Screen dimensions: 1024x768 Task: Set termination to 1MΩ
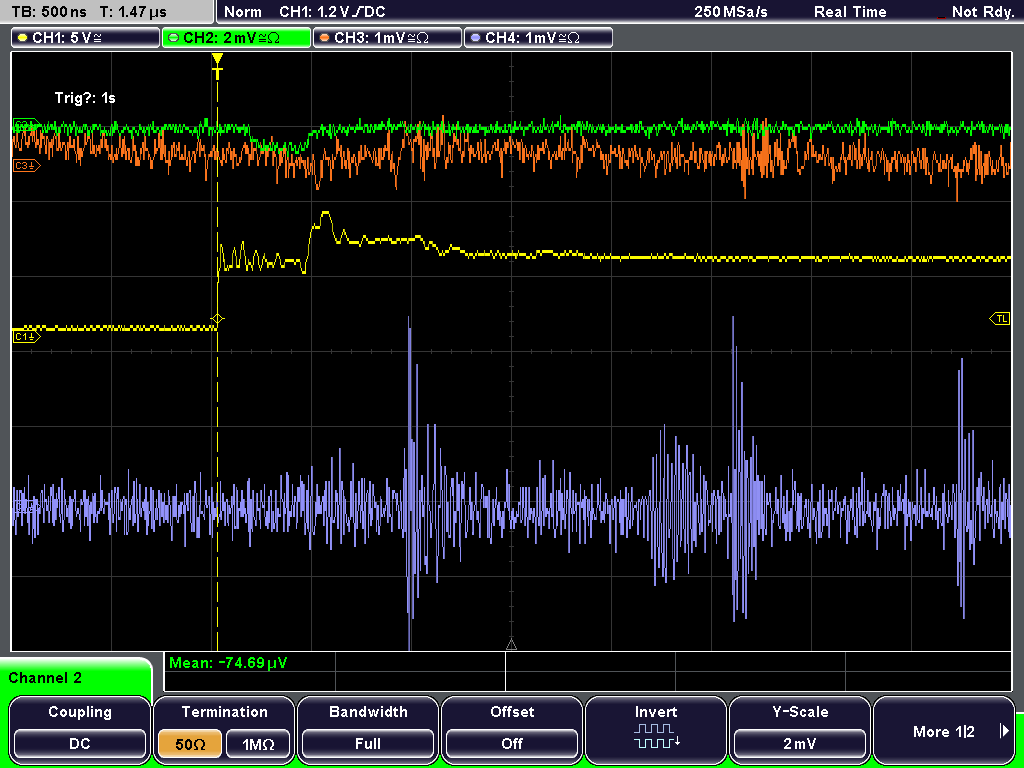pos(258,744)
